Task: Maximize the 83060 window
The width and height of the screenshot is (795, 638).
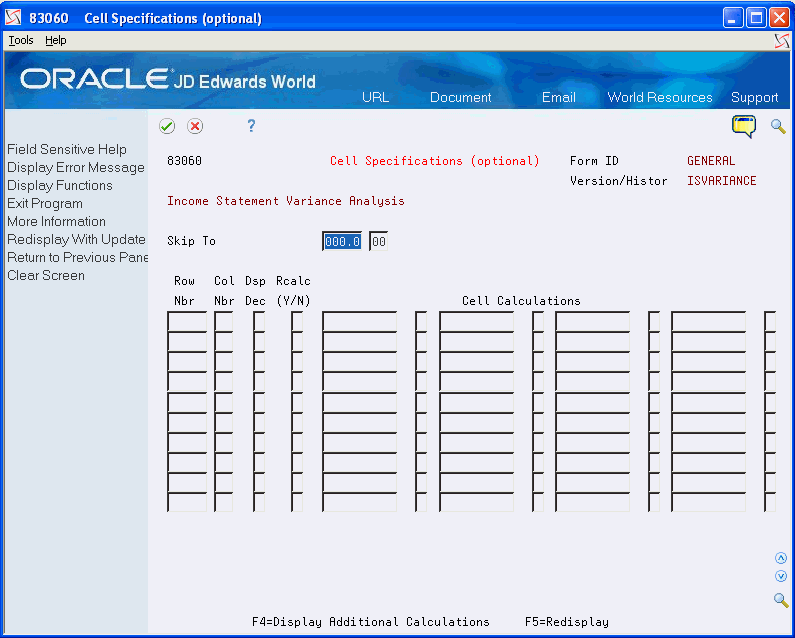Action: pyautogui.click(x=756, y=18)
